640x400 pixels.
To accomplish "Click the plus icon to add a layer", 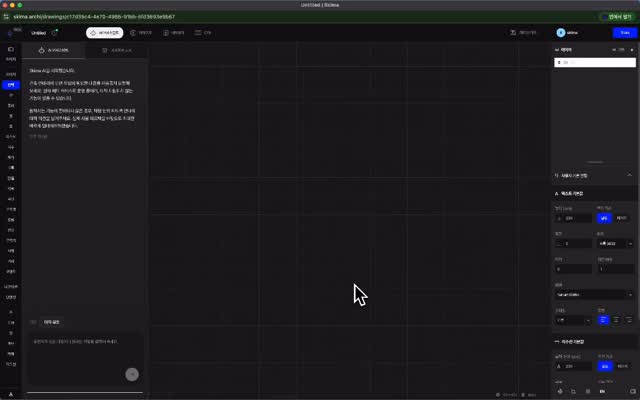I will click(x=632, y=50).
